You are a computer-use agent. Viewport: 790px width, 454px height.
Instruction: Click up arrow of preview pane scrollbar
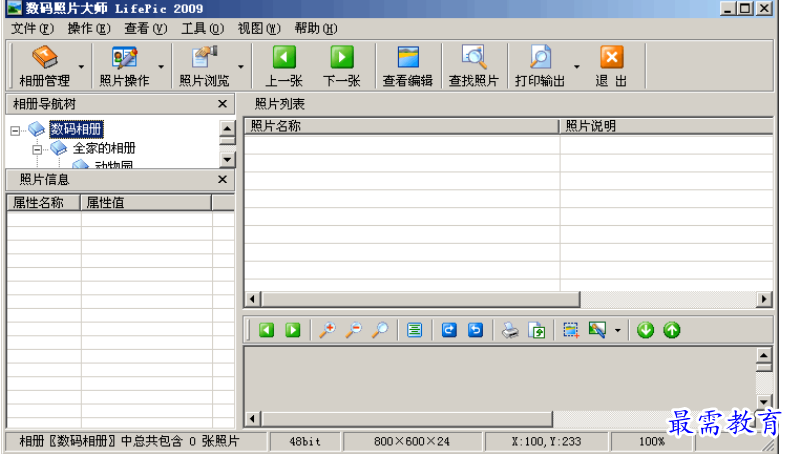point(764,355)
